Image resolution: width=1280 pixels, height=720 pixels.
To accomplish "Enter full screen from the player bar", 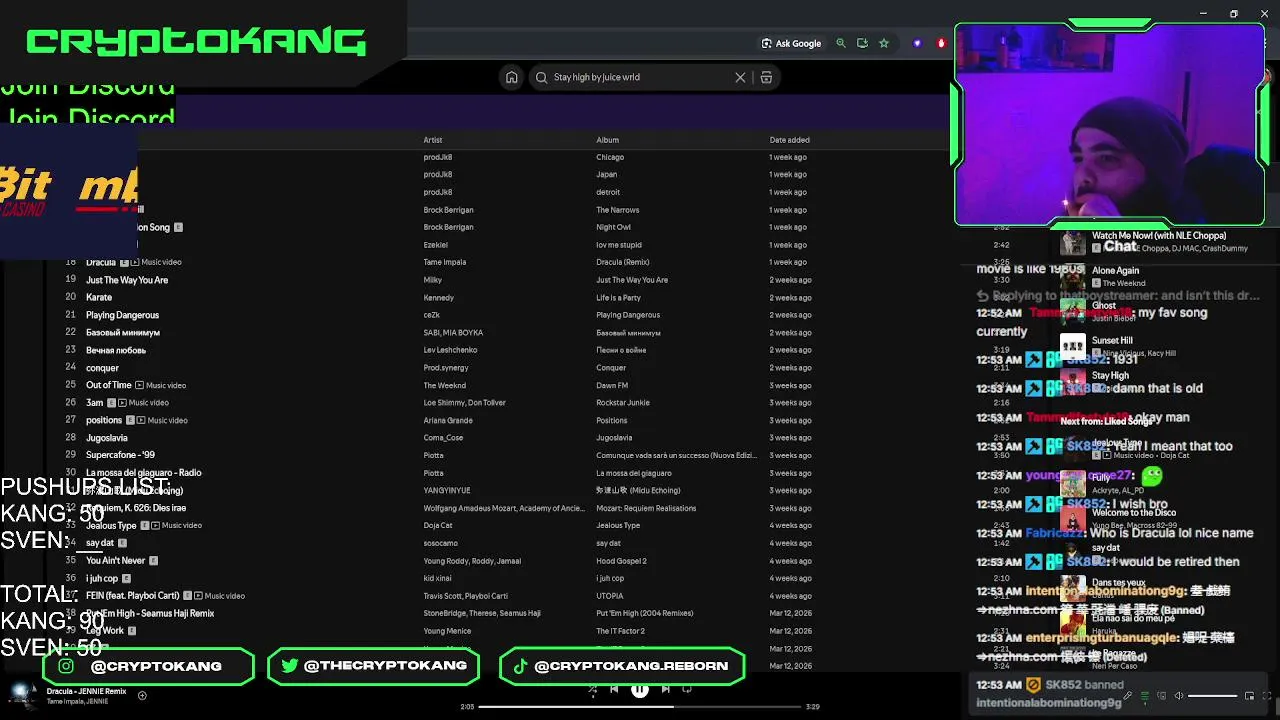I will coord(1267,696).
